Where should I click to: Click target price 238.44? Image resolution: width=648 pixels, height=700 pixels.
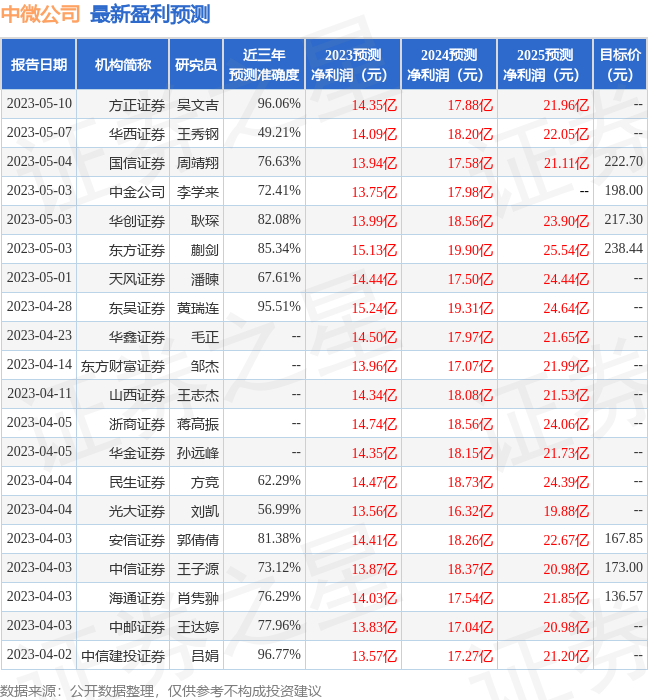pyautogui.click(x=623, y=249)
